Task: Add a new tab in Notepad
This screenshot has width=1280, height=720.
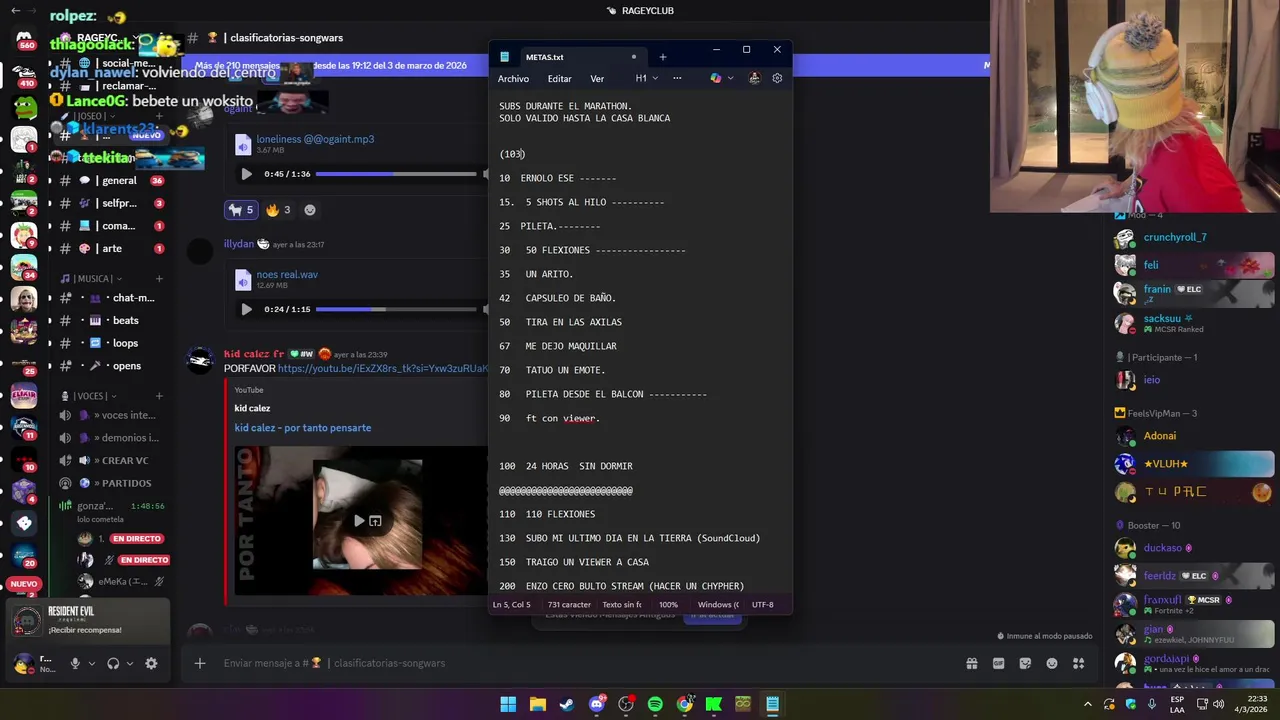Action: 662,57
